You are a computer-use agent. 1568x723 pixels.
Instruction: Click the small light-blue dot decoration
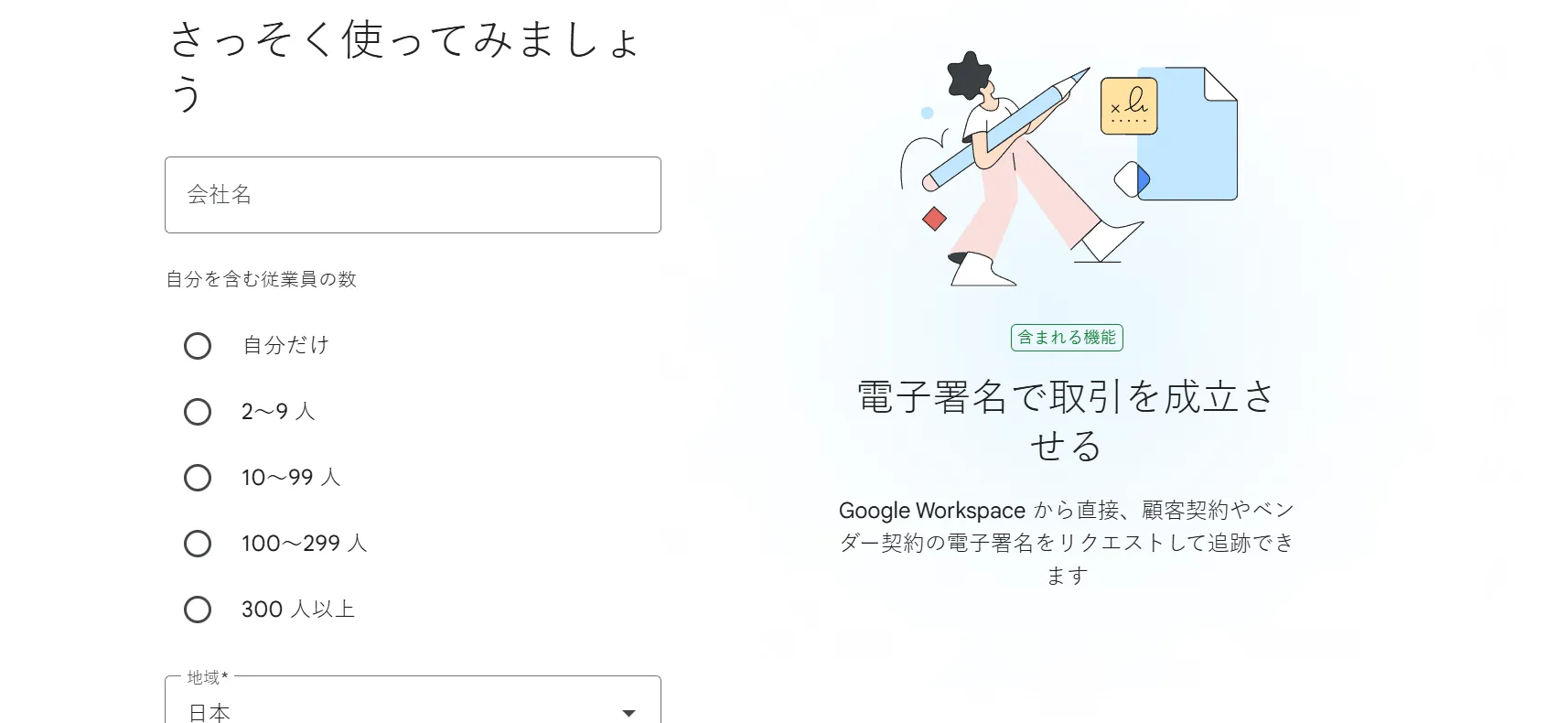(x=927, y=113)
